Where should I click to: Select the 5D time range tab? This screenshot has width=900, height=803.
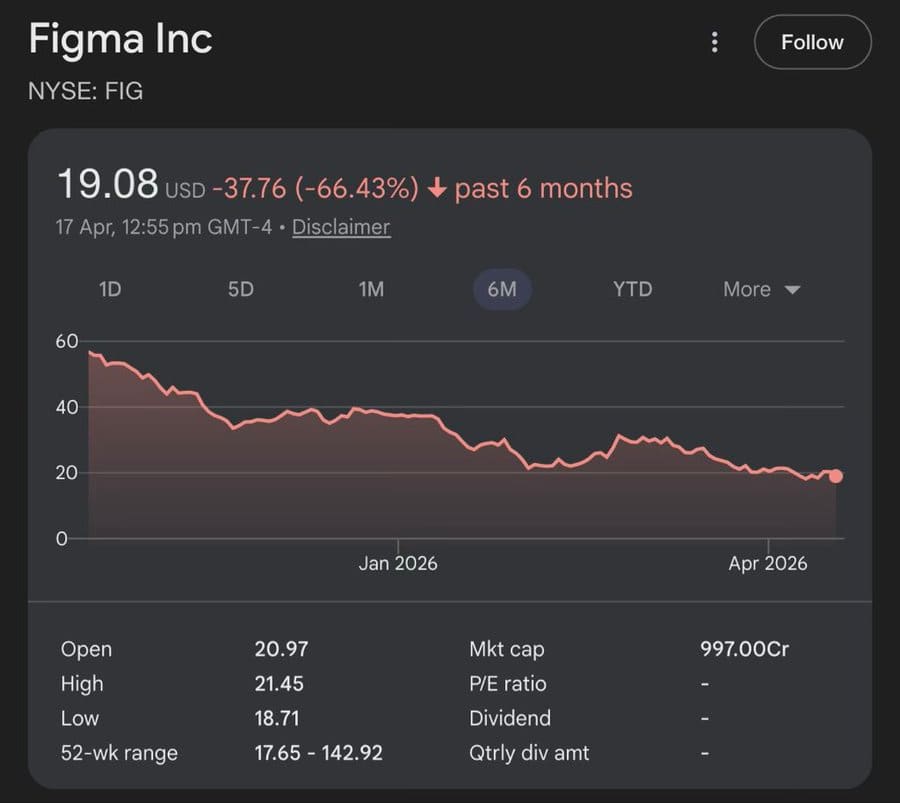point(240,289)
